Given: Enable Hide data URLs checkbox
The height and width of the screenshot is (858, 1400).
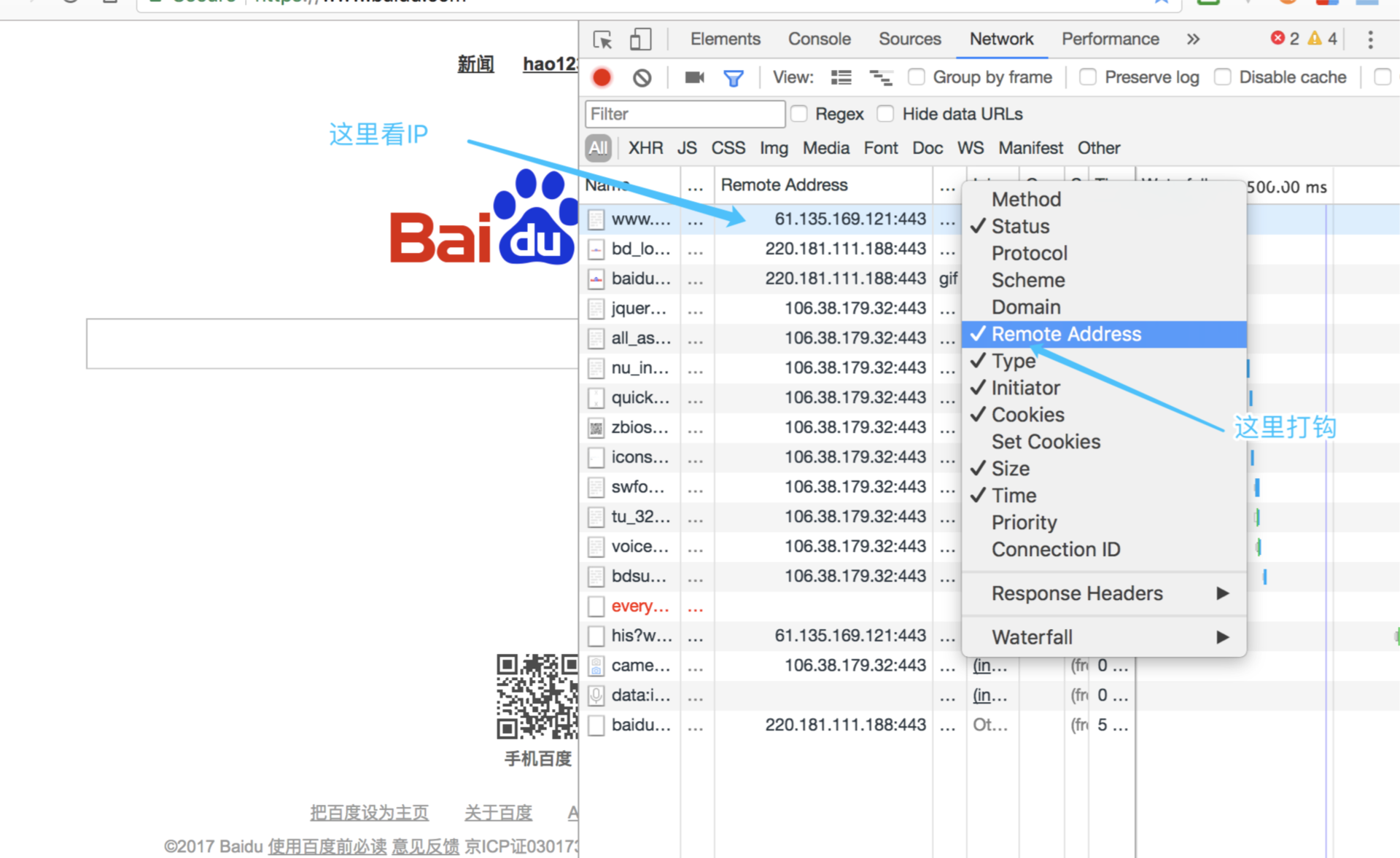Looking at the screenshot, I should point(886,114).
